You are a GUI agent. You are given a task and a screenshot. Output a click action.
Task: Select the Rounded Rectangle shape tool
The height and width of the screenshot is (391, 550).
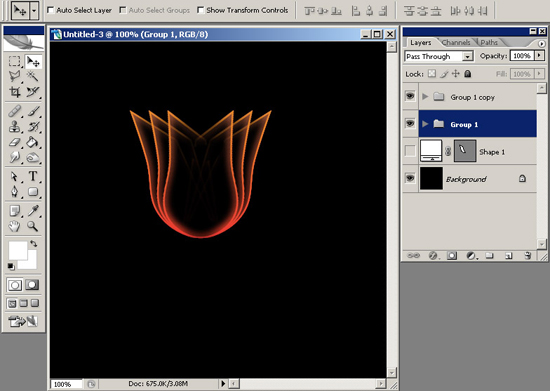point(33,191)
